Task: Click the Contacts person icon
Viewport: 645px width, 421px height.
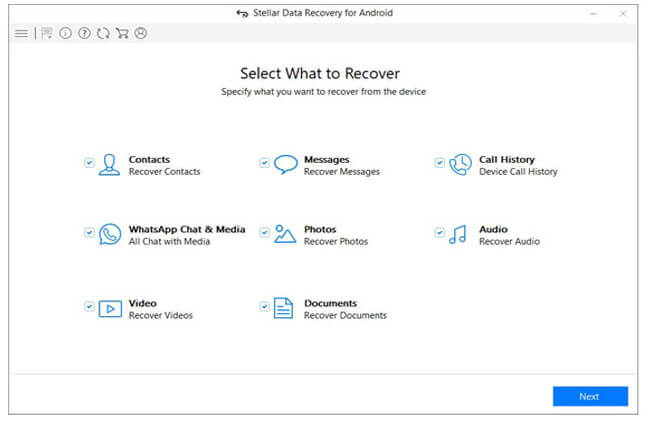Action: [109, 165]
